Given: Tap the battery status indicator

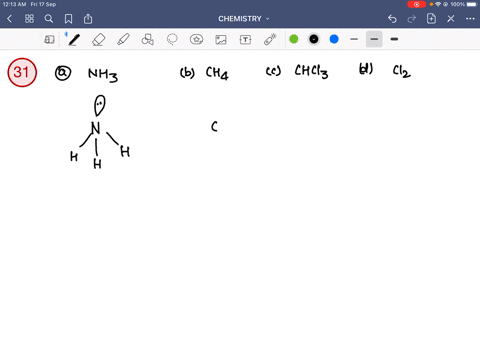Looking at the screenshot, I should [472, 4].
